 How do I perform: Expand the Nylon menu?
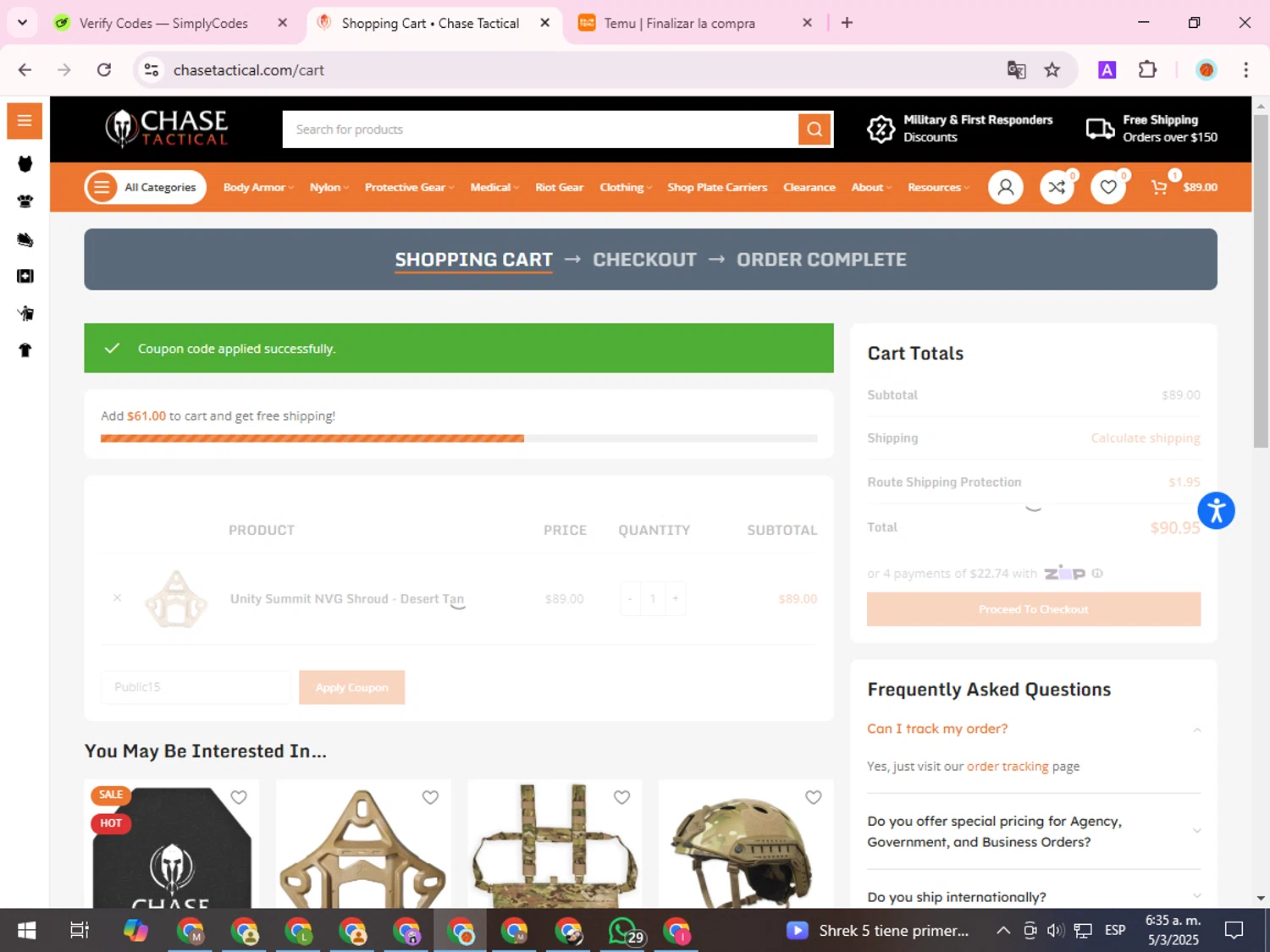coord(329,187)
